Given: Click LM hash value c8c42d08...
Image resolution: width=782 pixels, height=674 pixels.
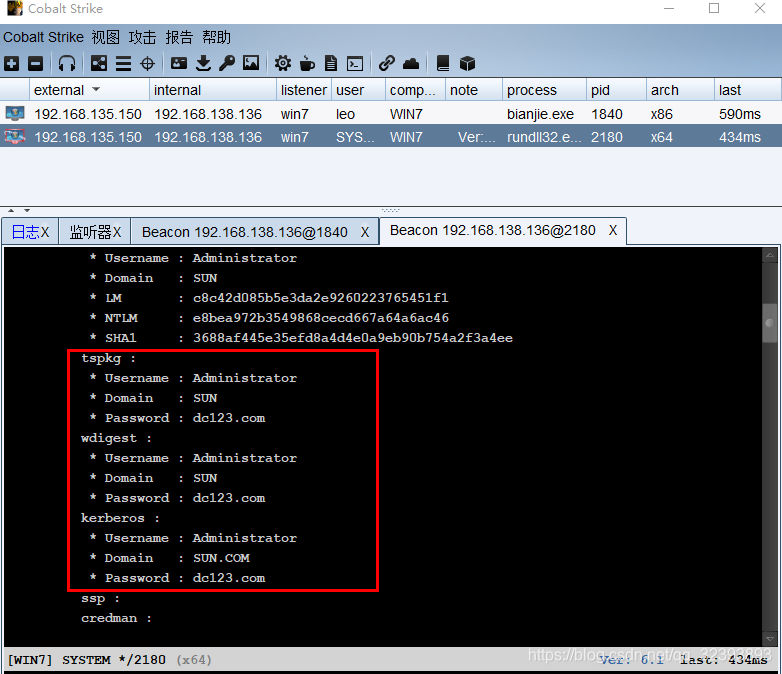Looking at the screenshot, I should click(321, 298).
